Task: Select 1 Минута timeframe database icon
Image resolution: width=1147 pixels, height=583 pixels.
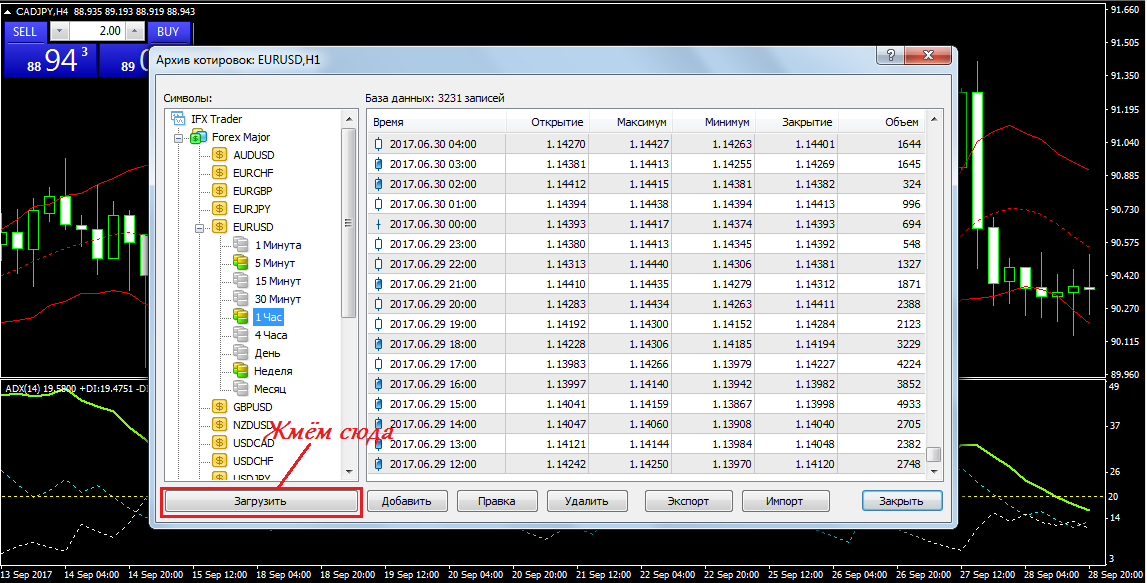Action: click(241, 244)
